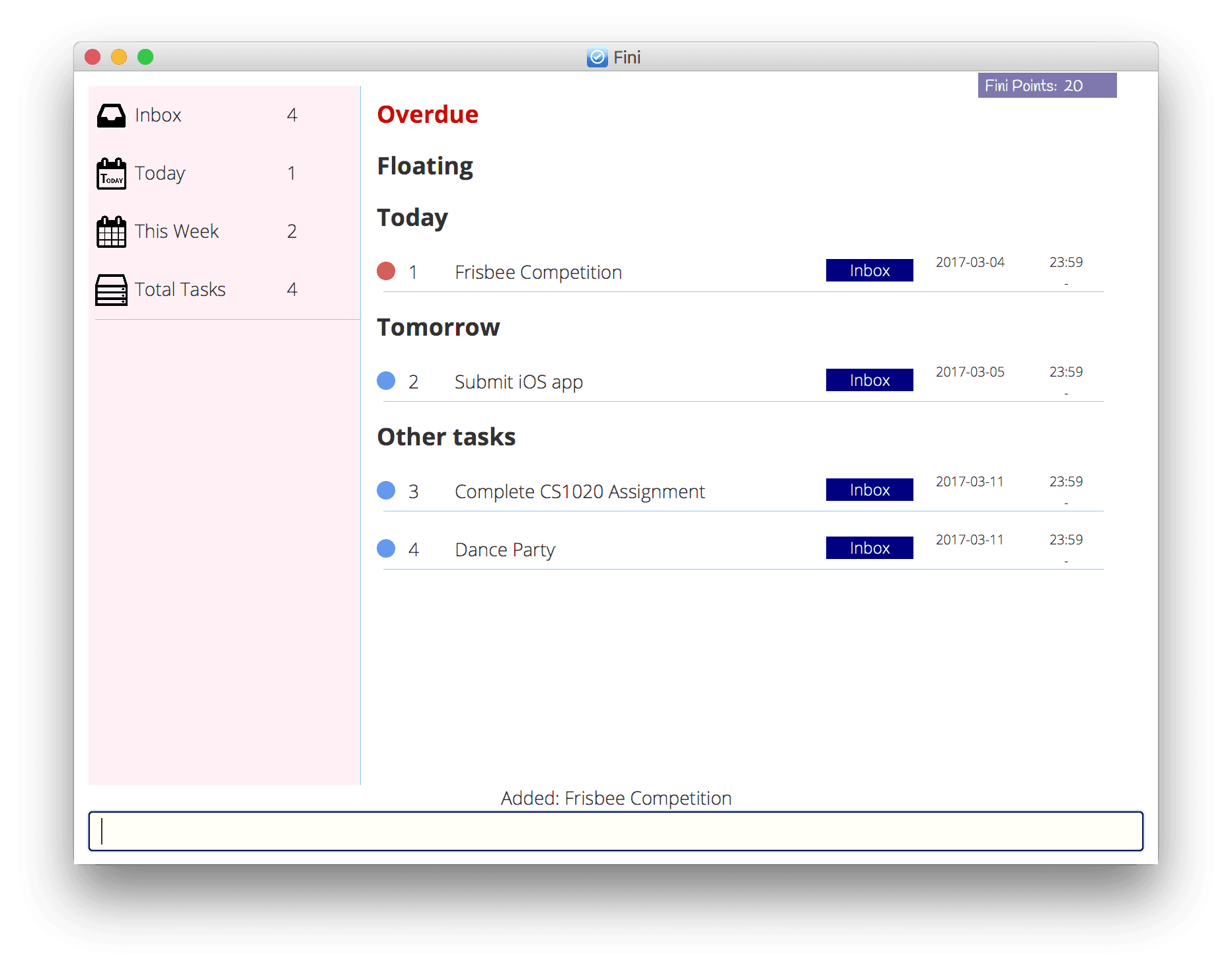1232x970 pixels.
Task: Click the Floating section heading
Action: pos(425,166)
